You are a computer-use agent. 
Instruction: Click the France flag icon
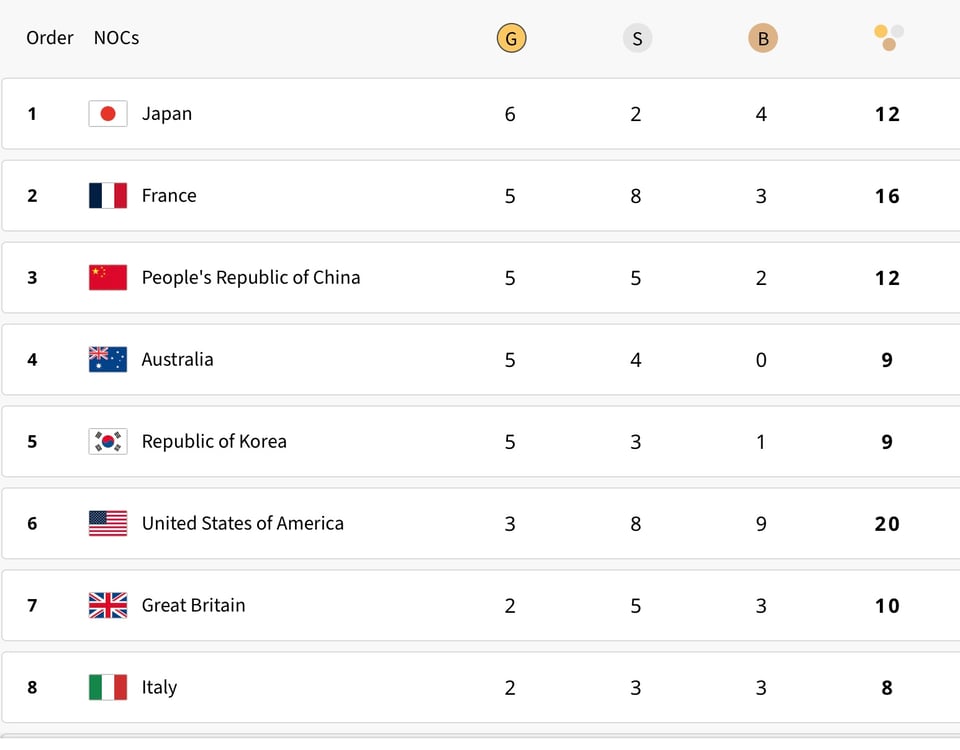(x=108, y=196)
